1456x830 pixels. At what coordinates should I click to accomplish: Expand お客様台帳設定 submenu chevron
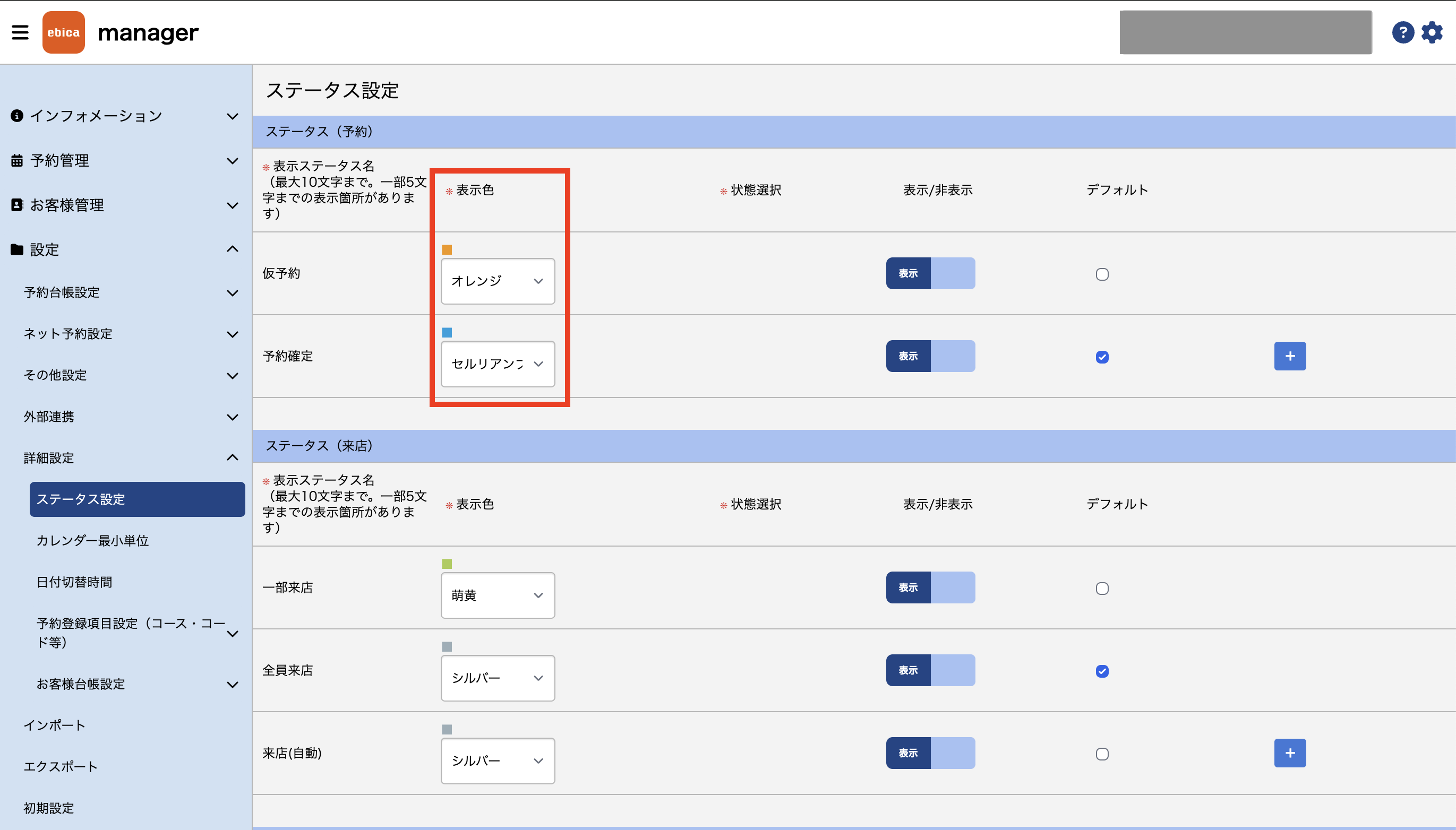[232, 685]
